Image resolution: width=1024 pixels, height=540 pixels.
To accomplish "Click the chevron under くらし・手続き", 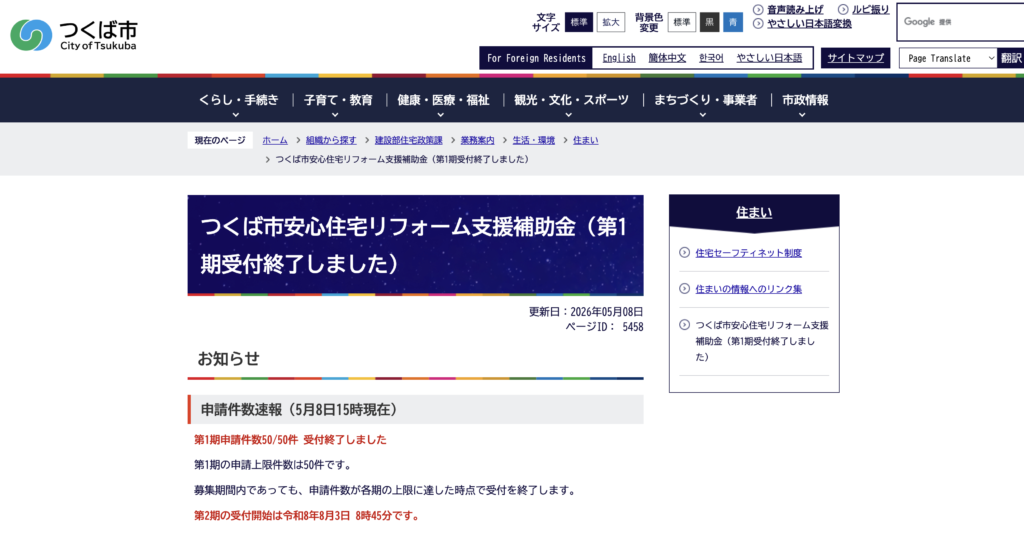I will [236, 115].
